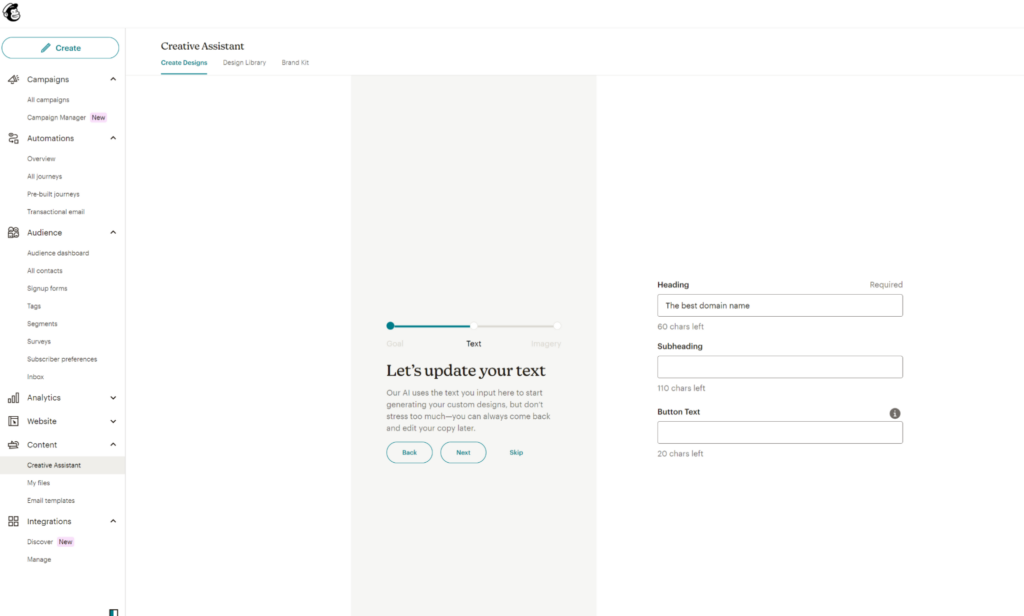This screenshot has height=616, width=1024.
Task: Click the Analytics bar chart icon
Action: 14,398
